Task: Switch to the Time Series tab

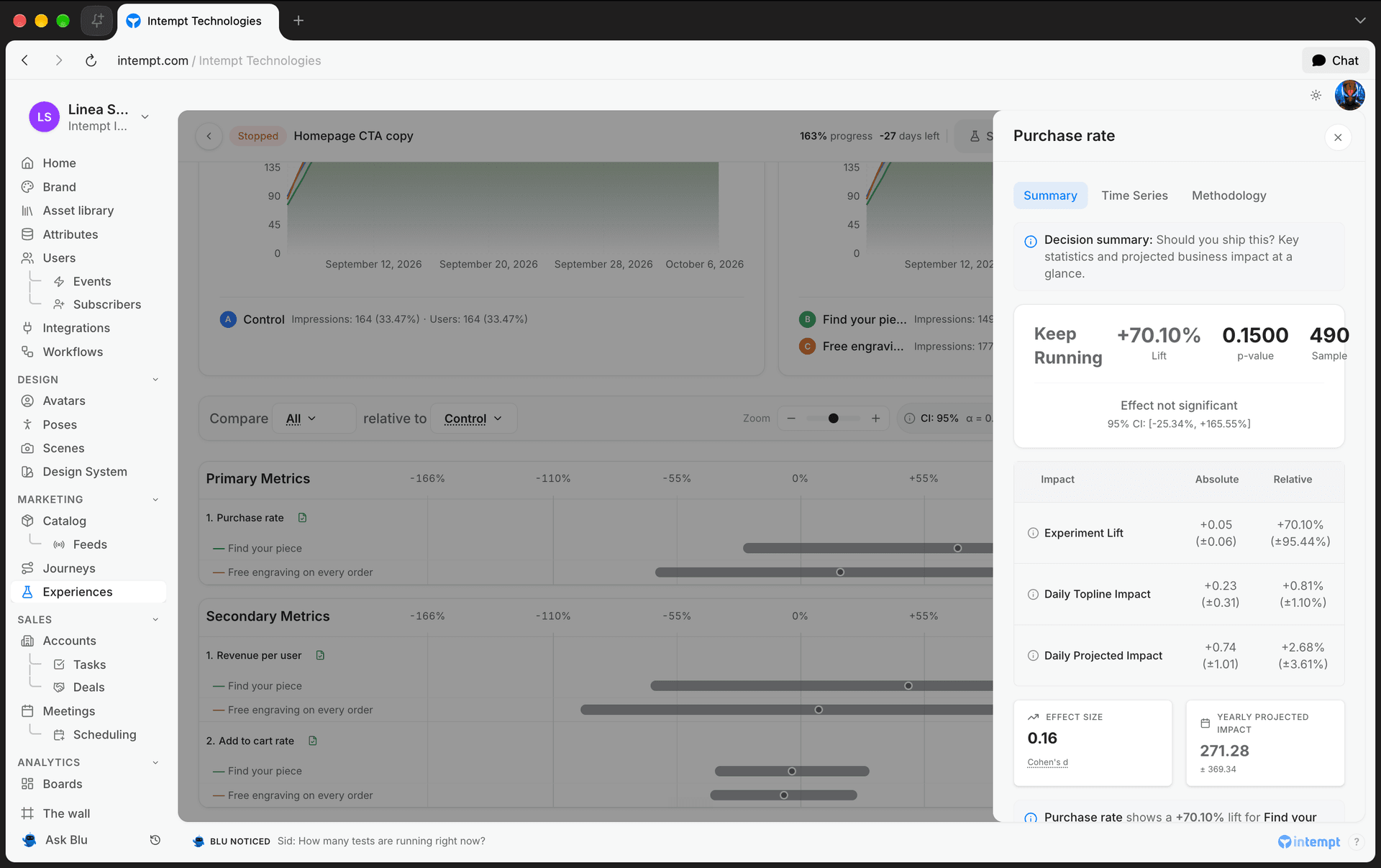Action: (x=1134, y=196)
